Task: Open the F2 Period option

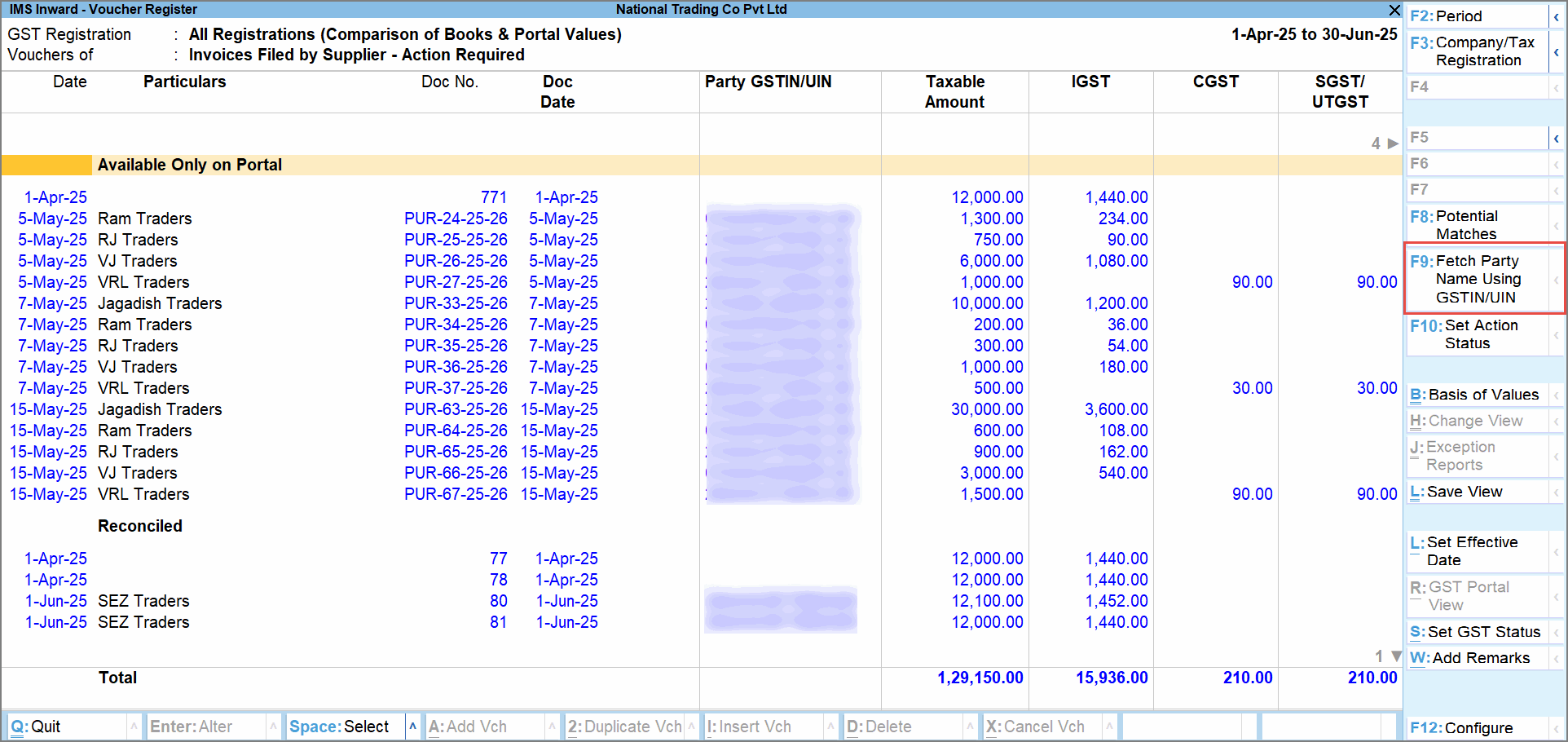Action: [x=1476, y=16]
